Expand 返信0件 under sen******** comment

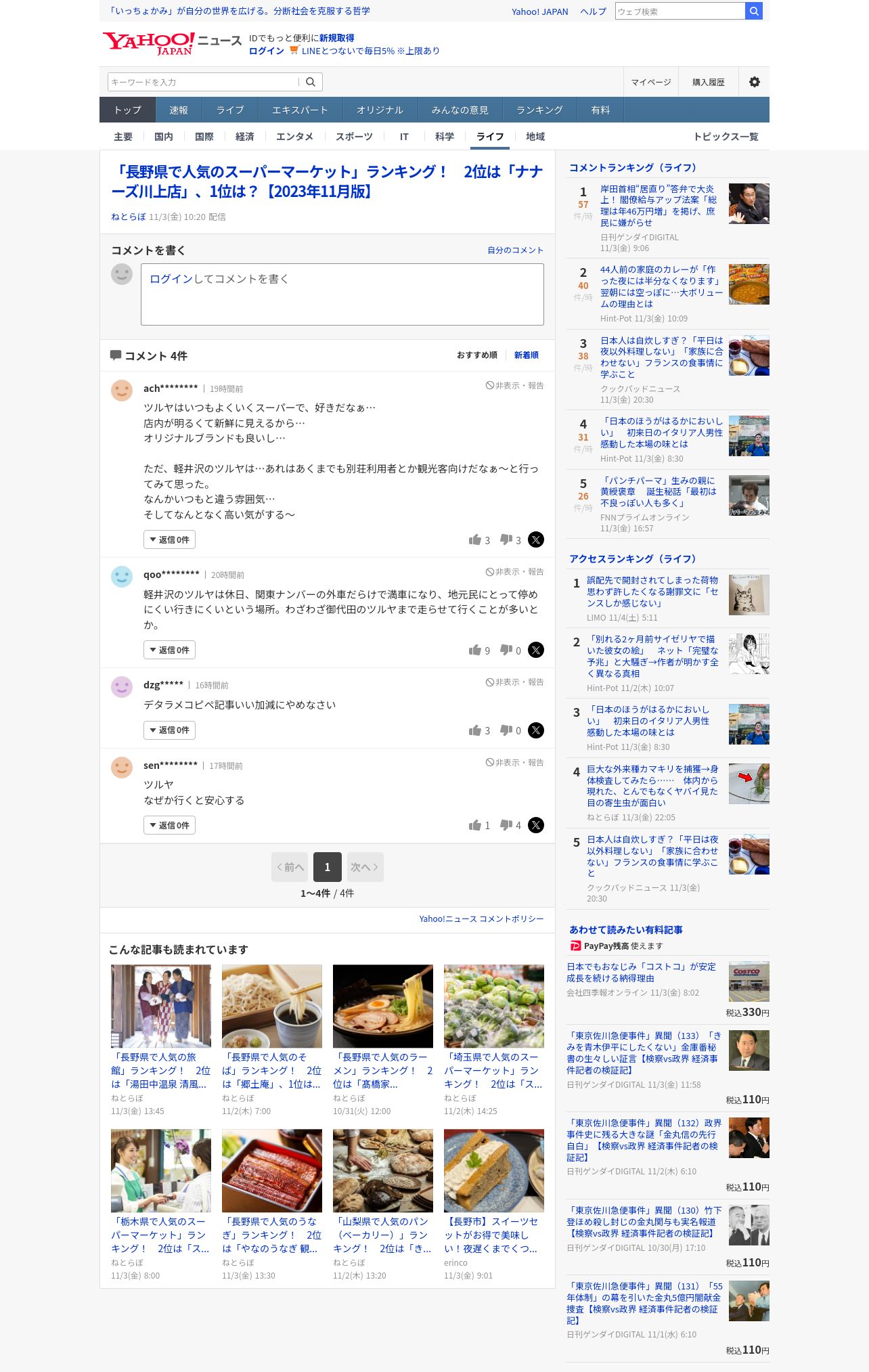169,825
